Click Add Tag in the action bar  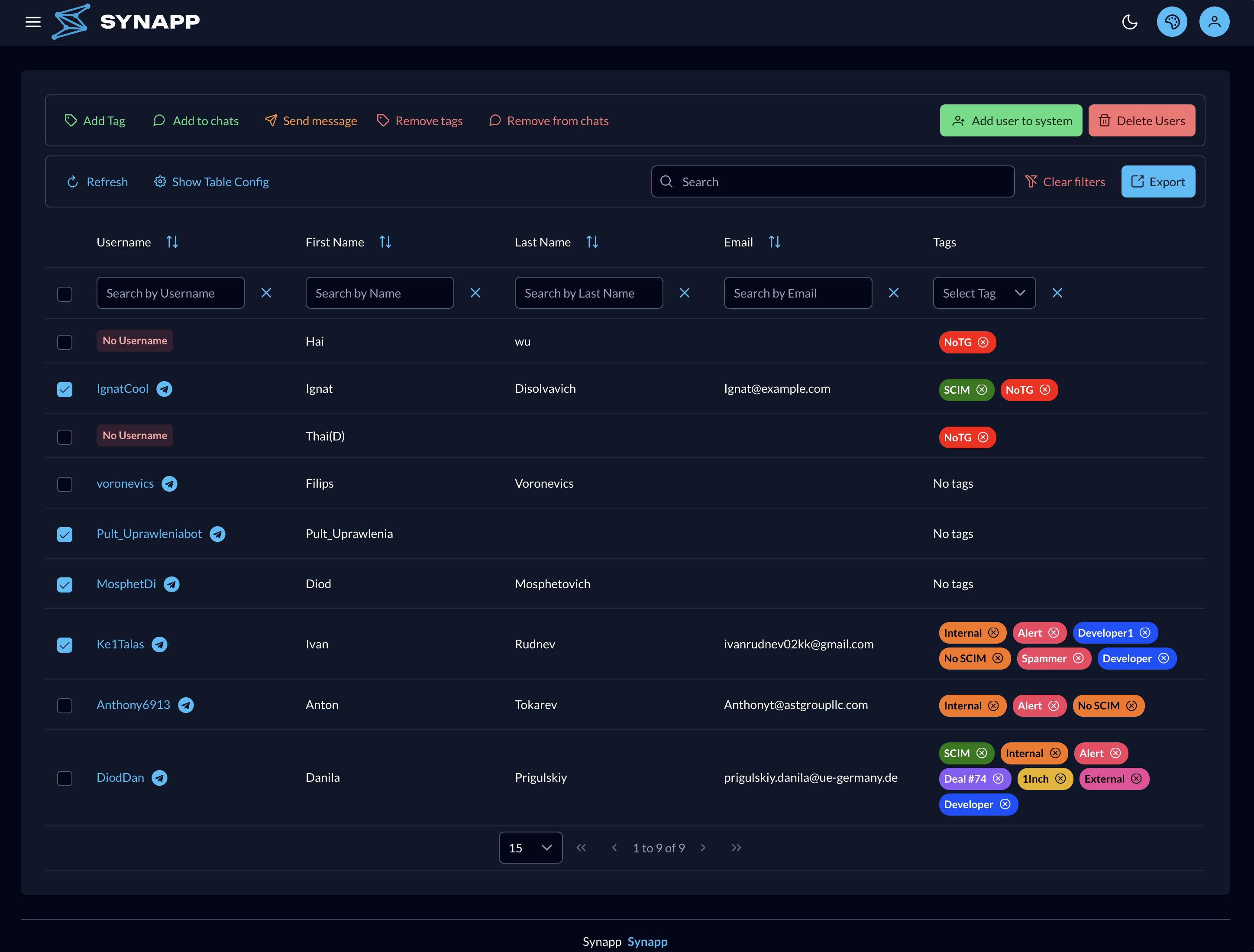(x=95, y=121)
